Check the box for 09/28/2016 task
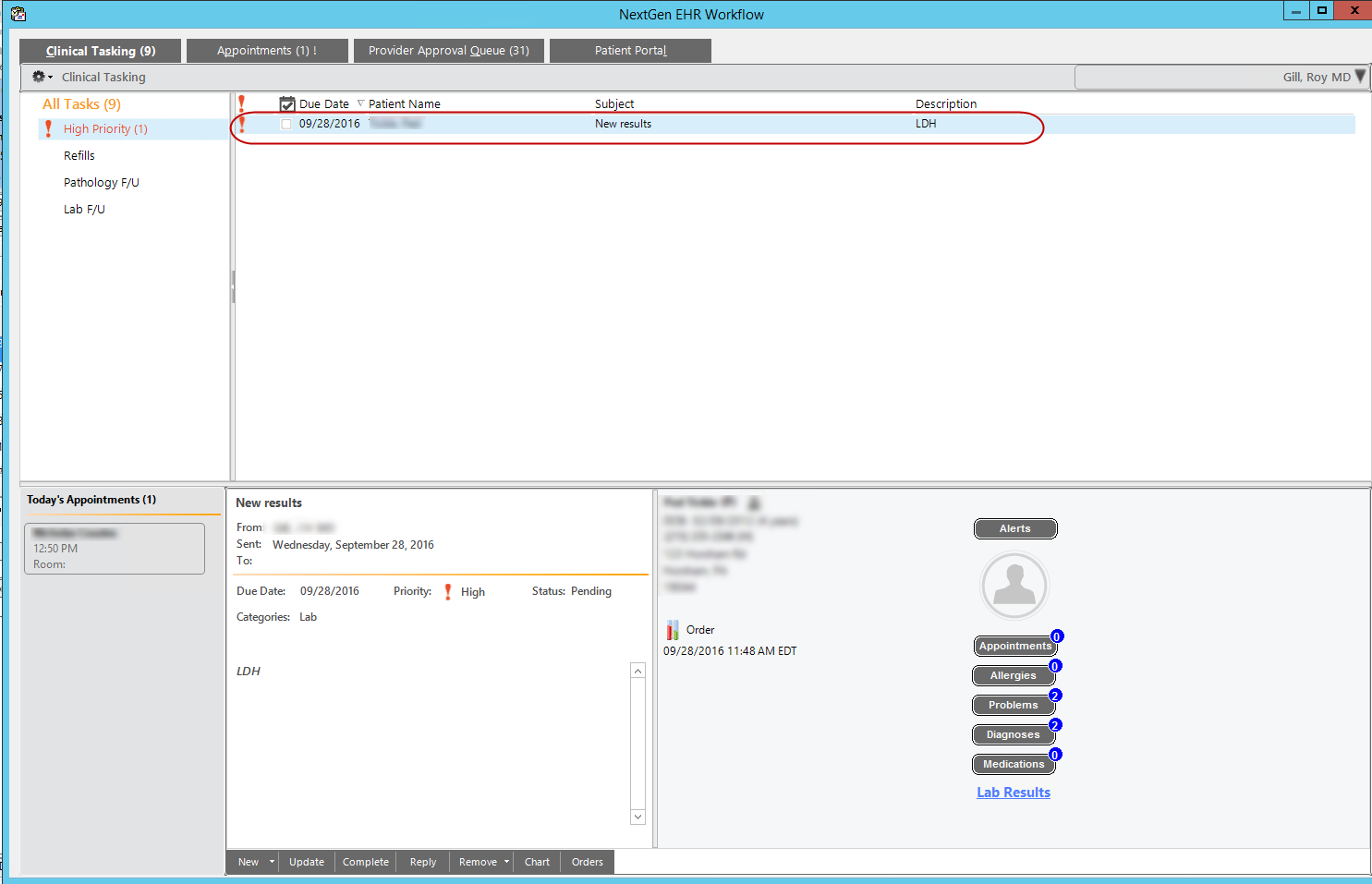Screen dimensions: 1372x884 (286, 124)
